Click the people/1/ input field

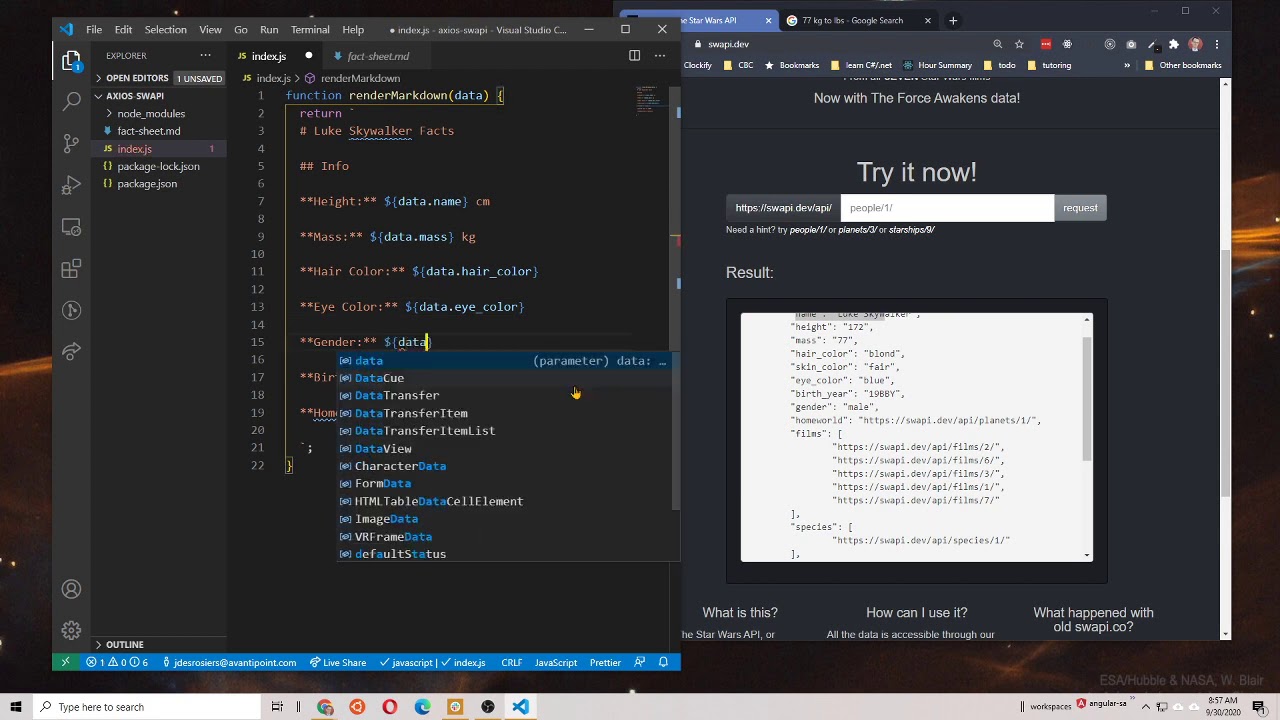947,208
